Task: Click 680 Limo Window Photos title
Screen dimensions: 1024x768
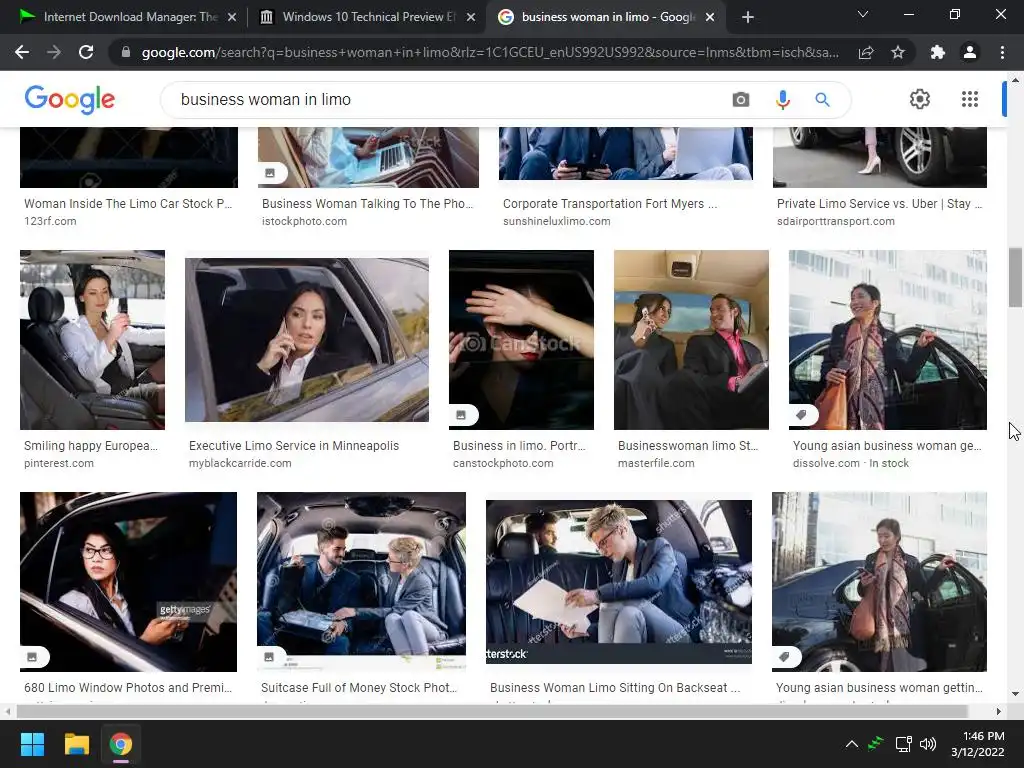Action: (128, 688)
